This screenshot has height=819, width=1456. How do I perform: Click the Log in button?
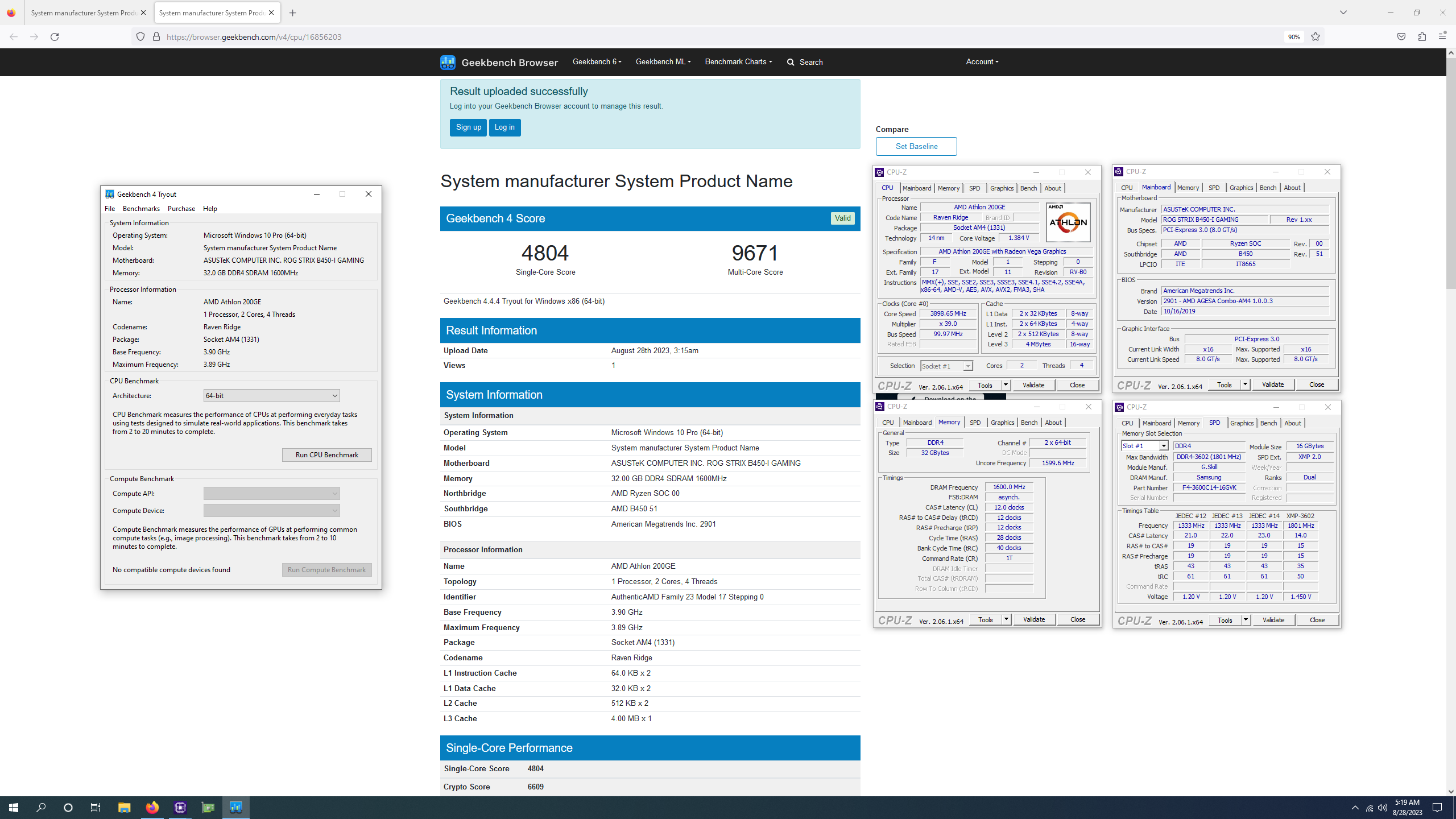[504, 127]
